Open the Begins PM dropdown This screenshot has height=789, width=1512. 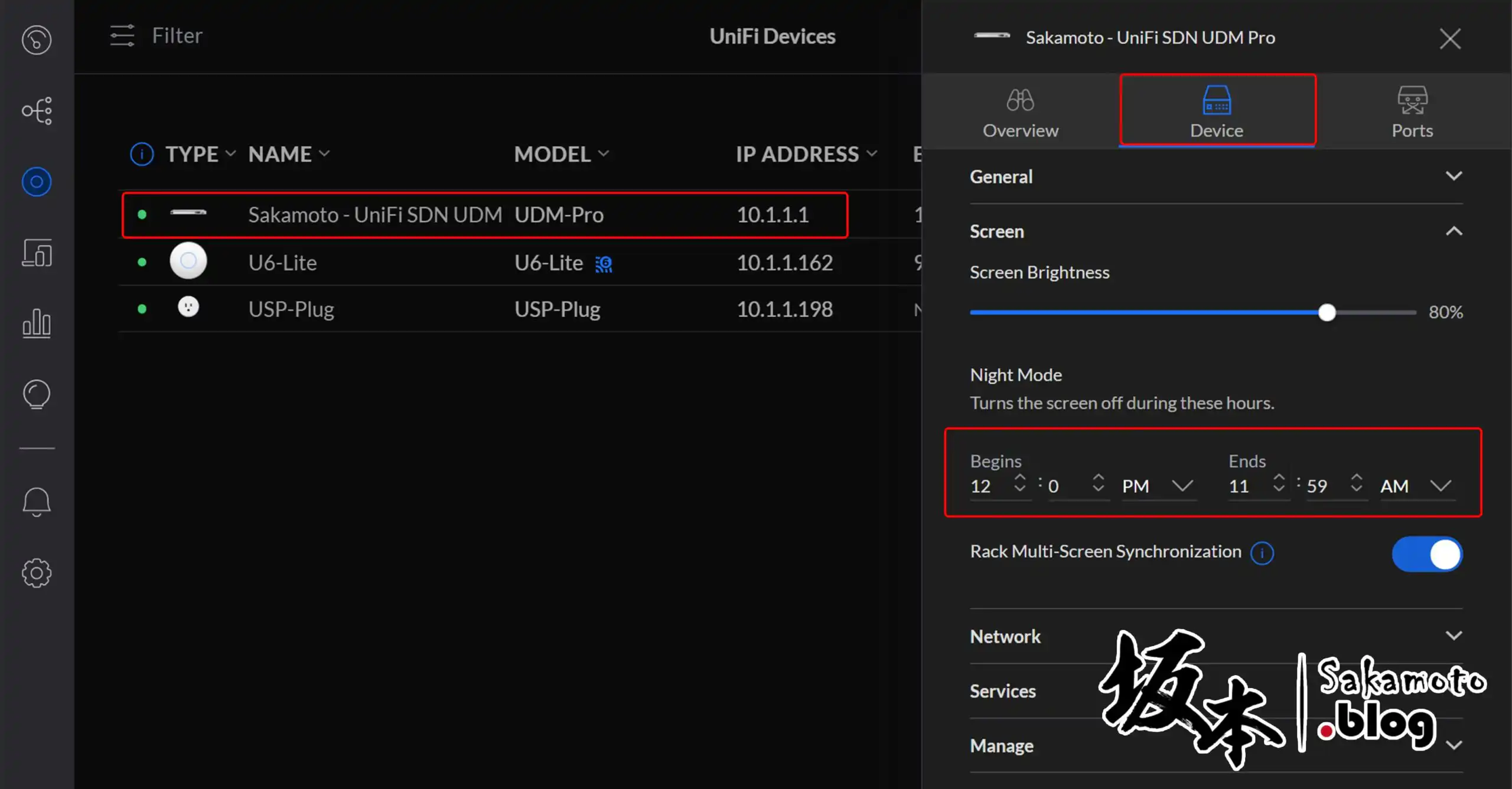[x=1158, y=486]
